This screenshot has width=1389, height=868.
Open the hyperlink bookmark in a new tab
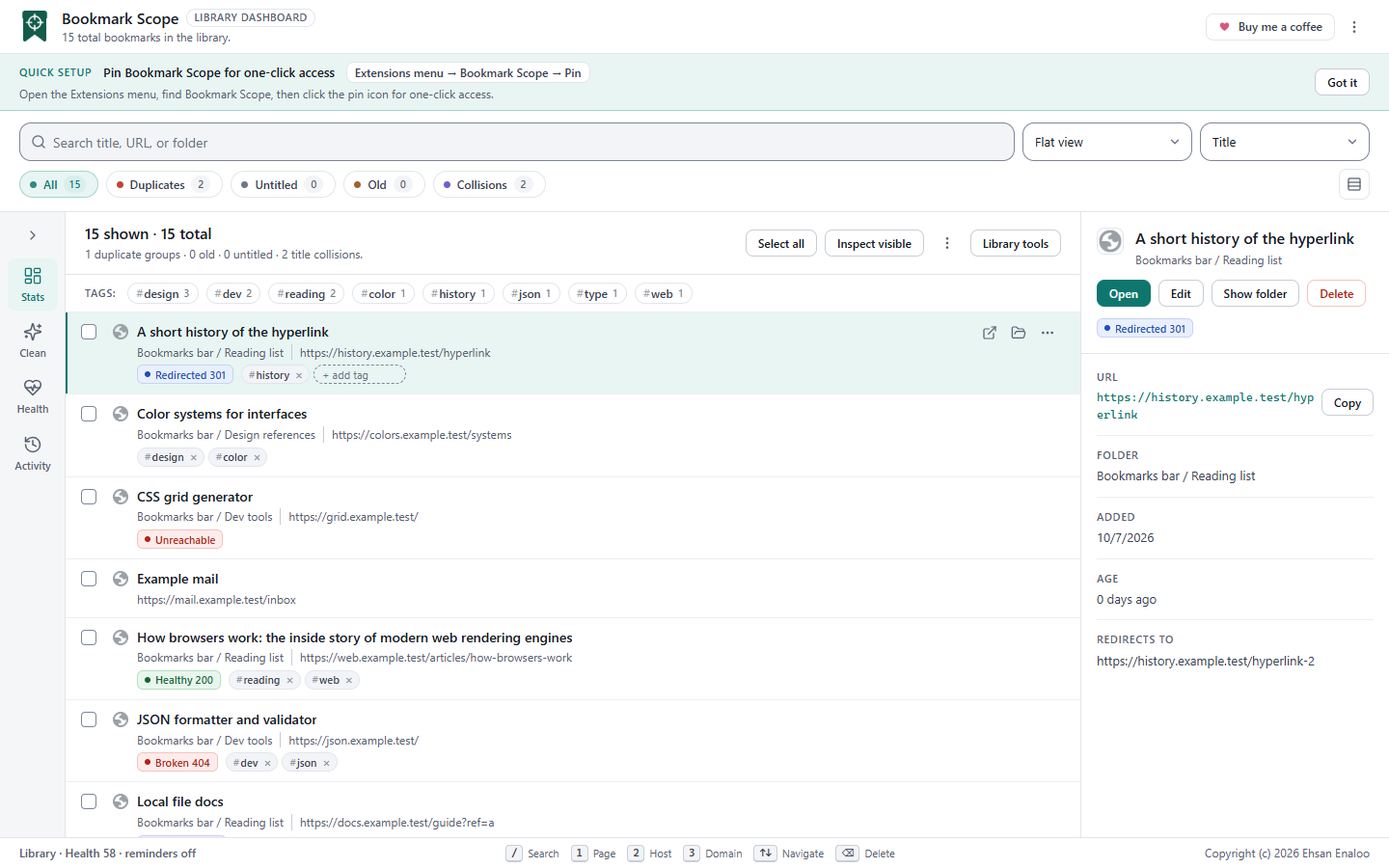[990, 333]
